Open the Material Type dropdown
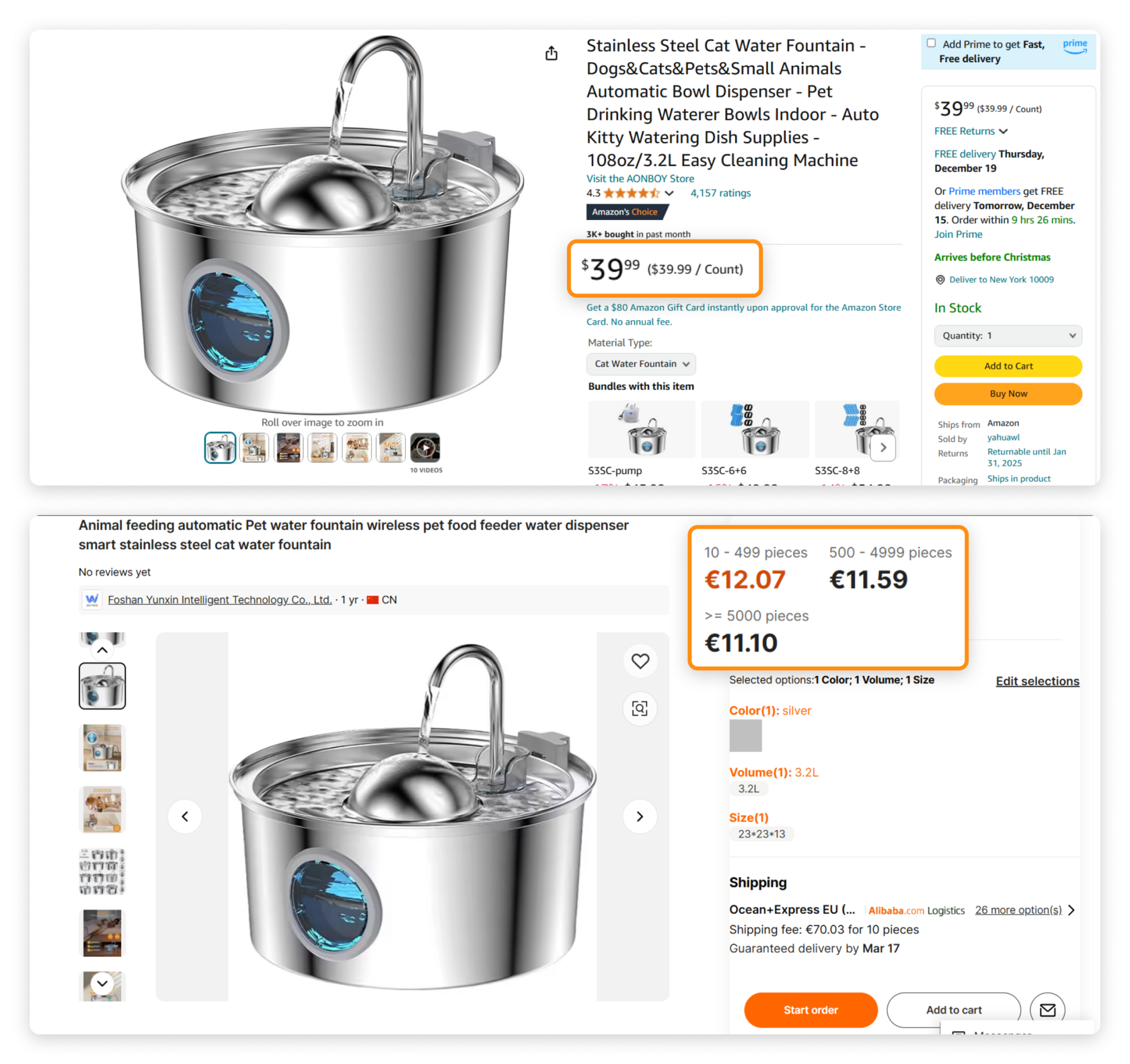The height and width of the screenshot is (1064, 1130). [640, 364]
